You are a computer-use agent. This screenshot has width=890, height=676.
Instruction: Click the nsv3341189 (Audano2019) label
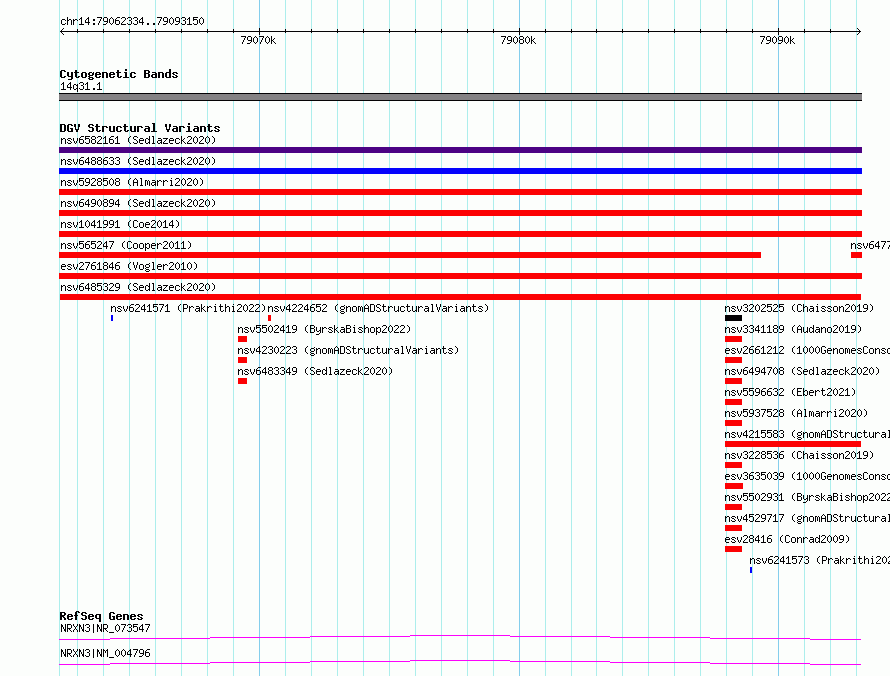tap(793, 329)
